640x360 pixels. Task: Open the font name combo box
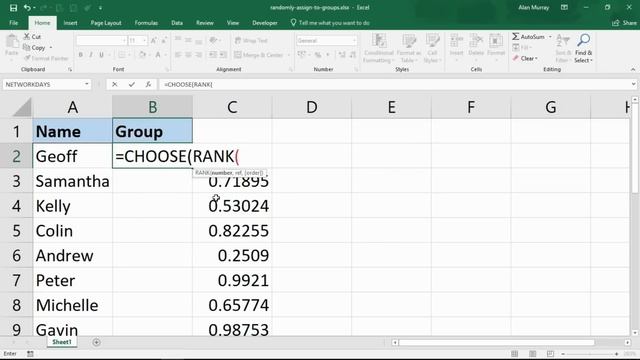(101, 40)
